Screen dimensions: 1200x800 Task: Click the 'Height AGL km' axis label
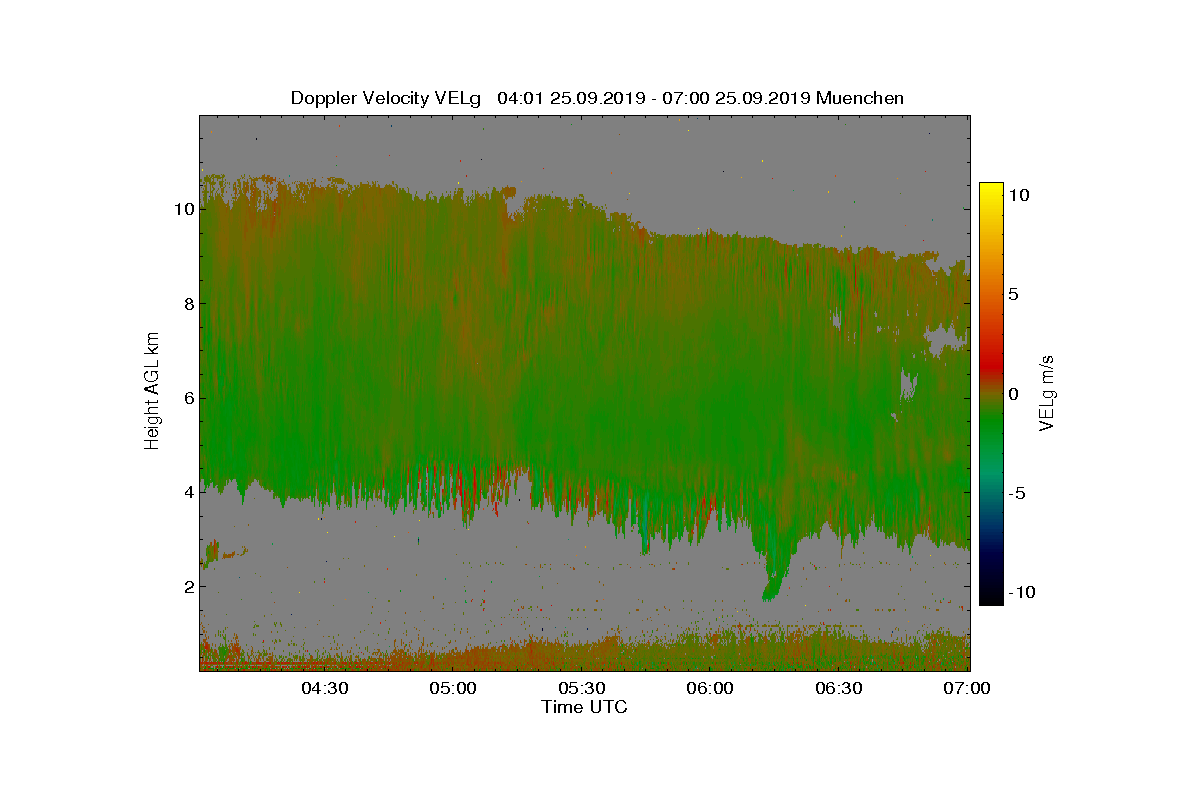pyautogui.click(x=152, y=393)
